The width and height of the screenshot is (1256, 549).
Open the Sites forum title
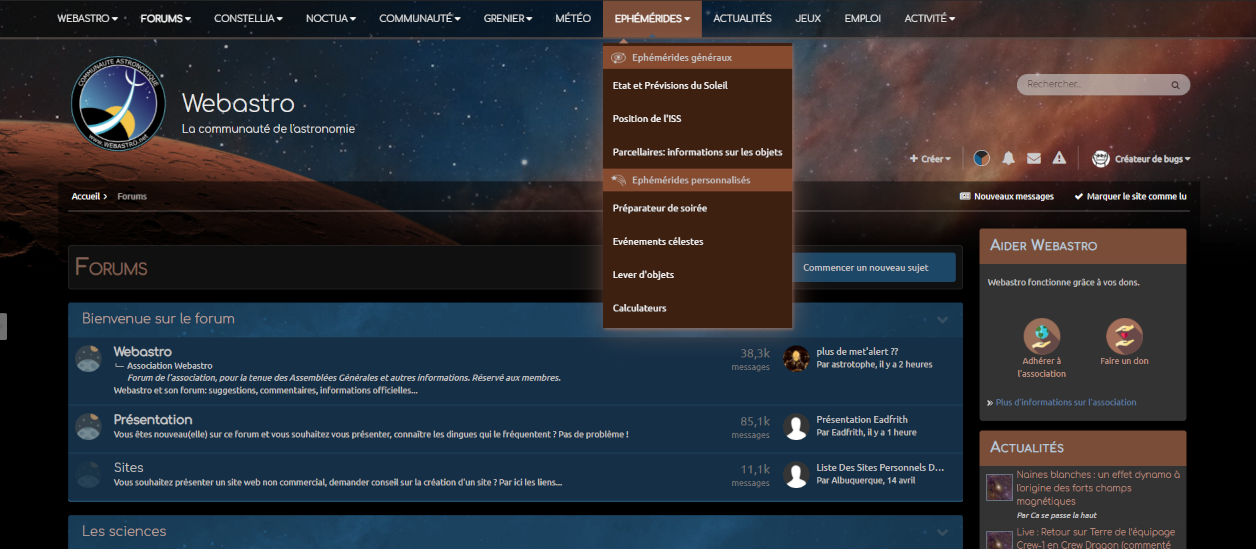[129, 468]
